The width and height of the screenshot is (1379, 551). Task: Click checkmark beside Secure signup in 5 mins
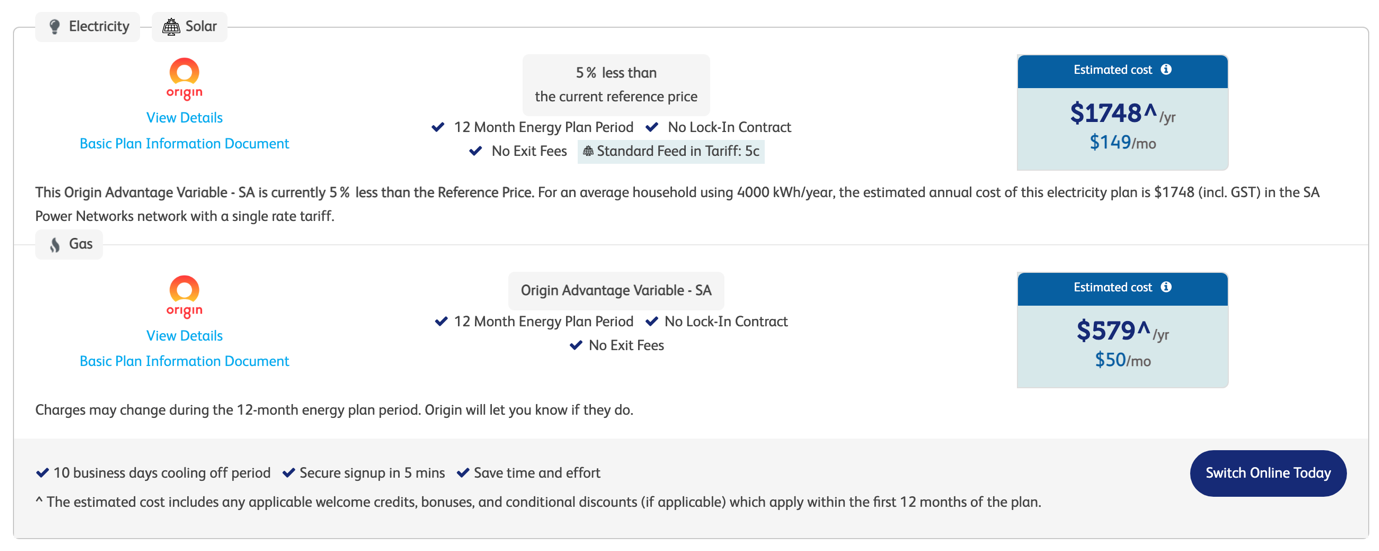[x=288, y=473]
